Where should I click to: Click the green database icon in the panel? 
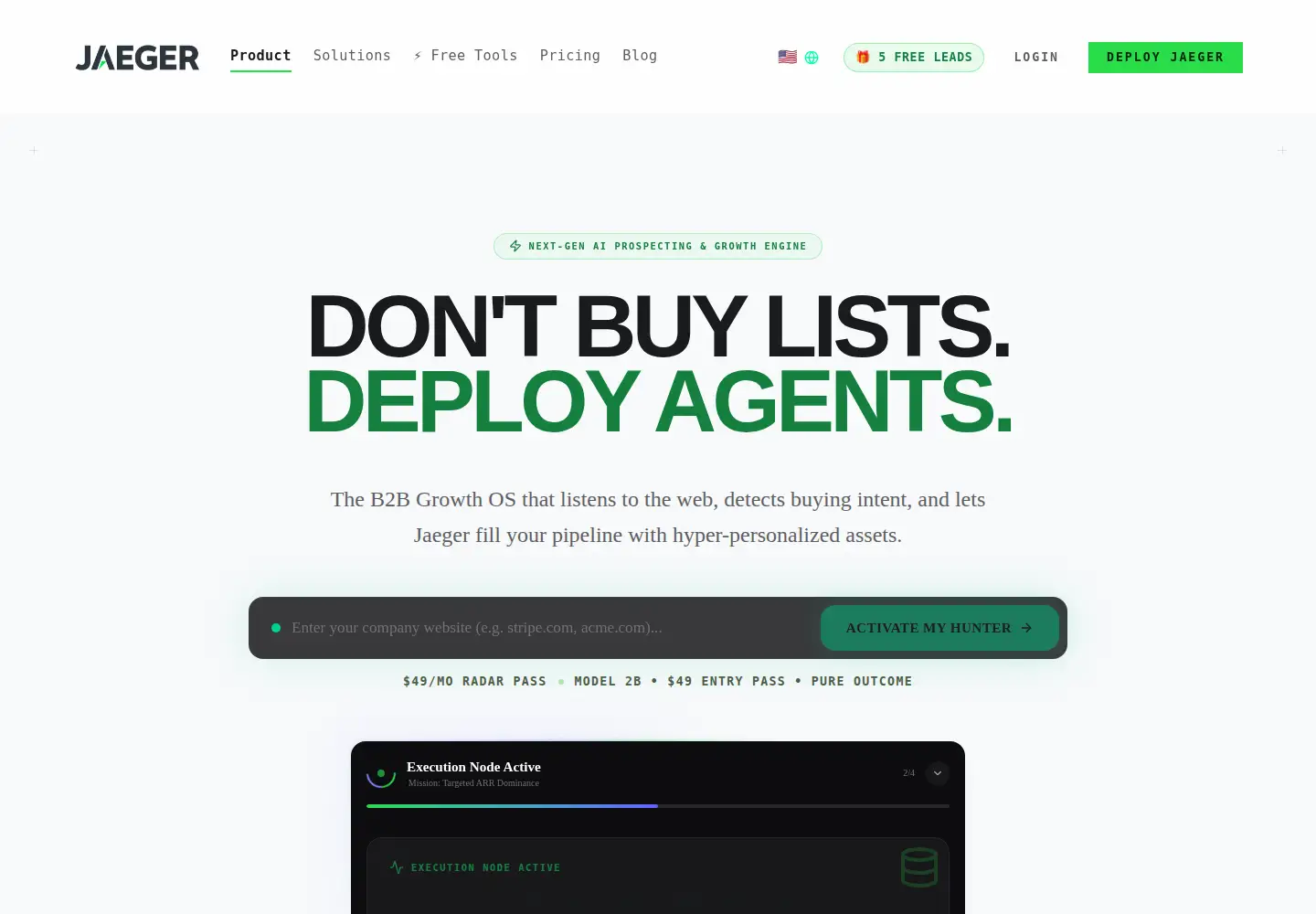coord(919,867)
